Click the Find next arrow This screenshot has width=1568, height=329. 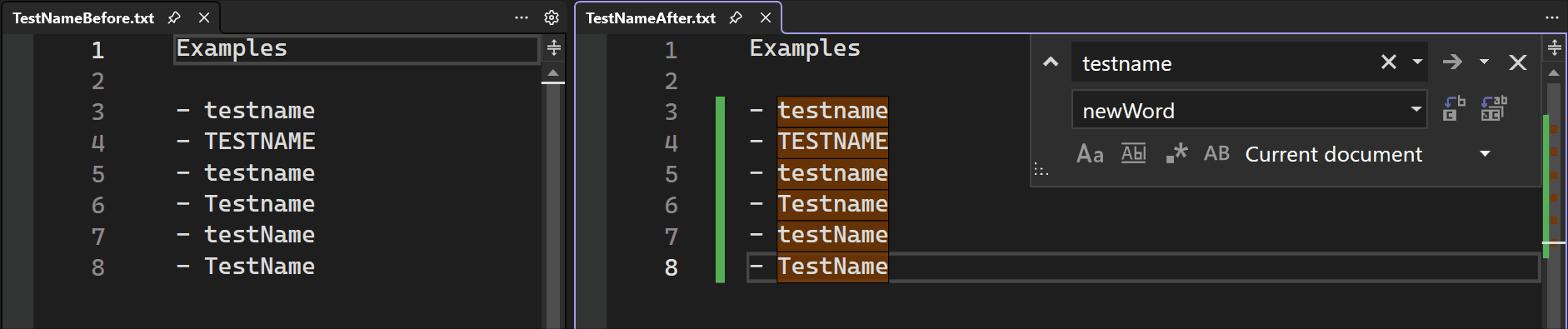click(x=1452, y=62)
